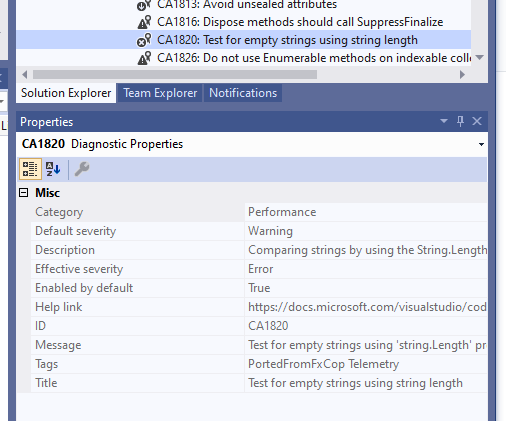The height and width of the screenshot is (421, 506).
Task: Select CA1816 Dispose methods rule row
Action: (243, 22)
